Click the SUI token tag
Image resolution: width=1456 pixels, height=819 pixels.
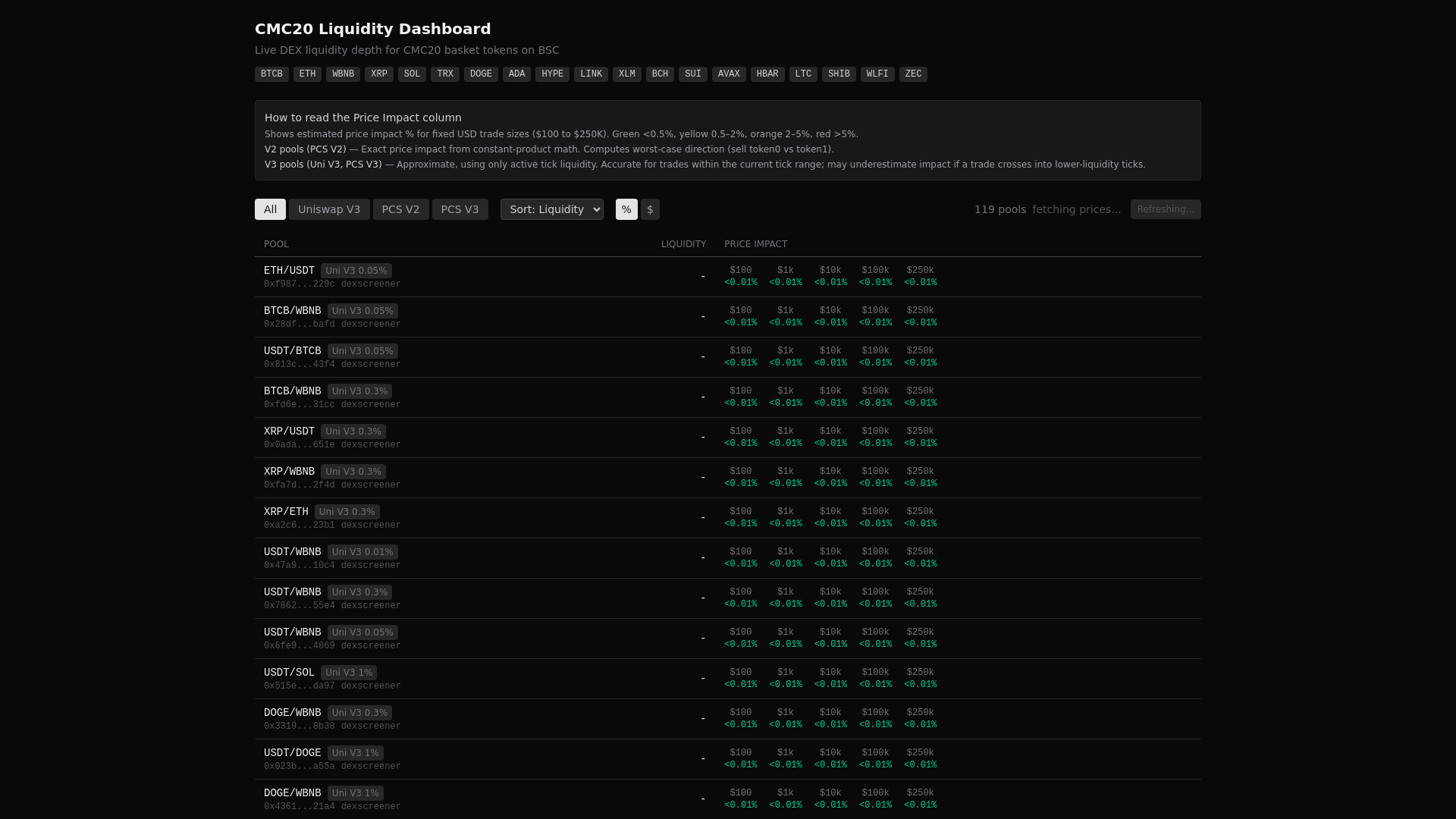coord(693,74)
